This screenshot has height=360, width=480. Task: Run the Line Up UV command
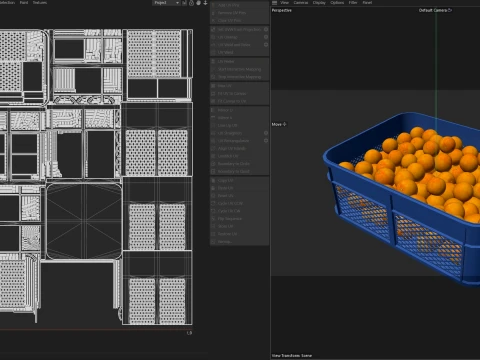(x=227, y=125)
